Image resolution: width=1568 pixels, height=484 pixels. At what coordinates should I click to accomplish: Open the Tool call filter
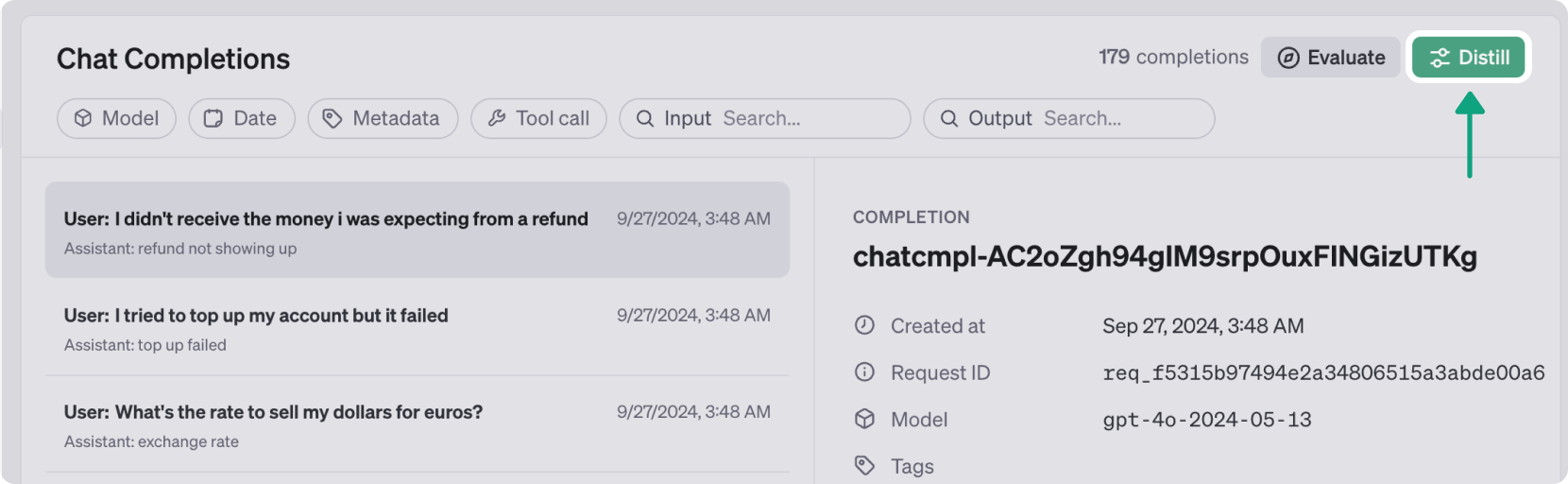coord(538,118)
